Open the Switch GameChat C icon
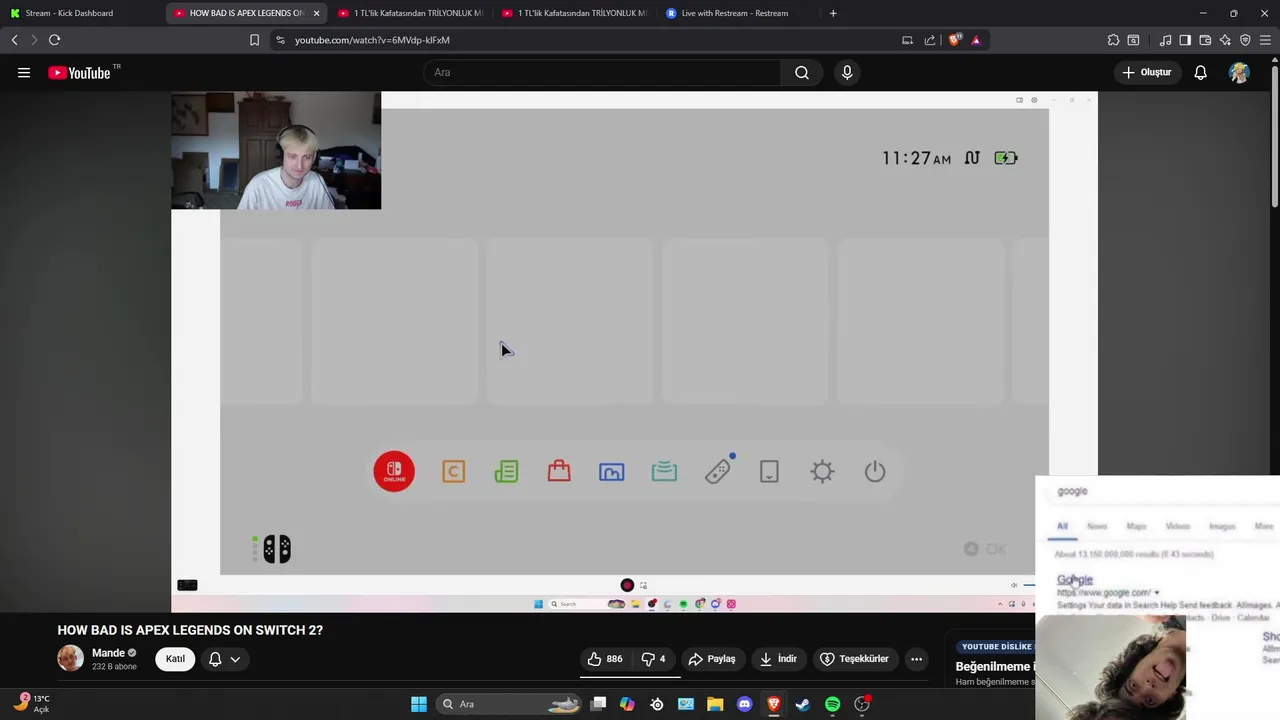This screenshot has width=1280, height=720. tap(453, 472)
